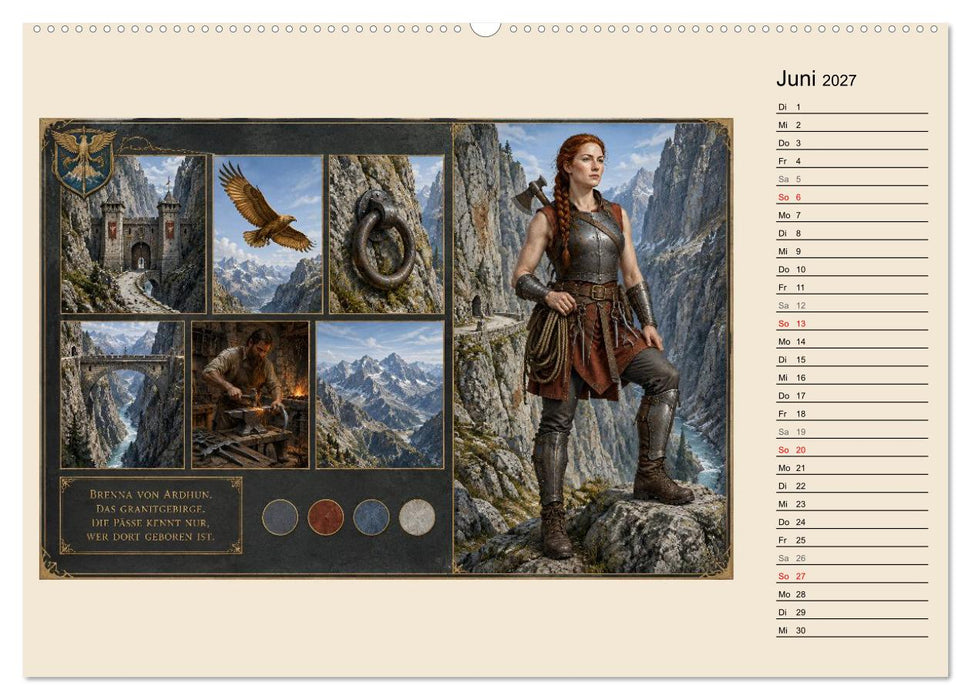
Task: Select the date row 'Di 8'
Action: (852, 234)
